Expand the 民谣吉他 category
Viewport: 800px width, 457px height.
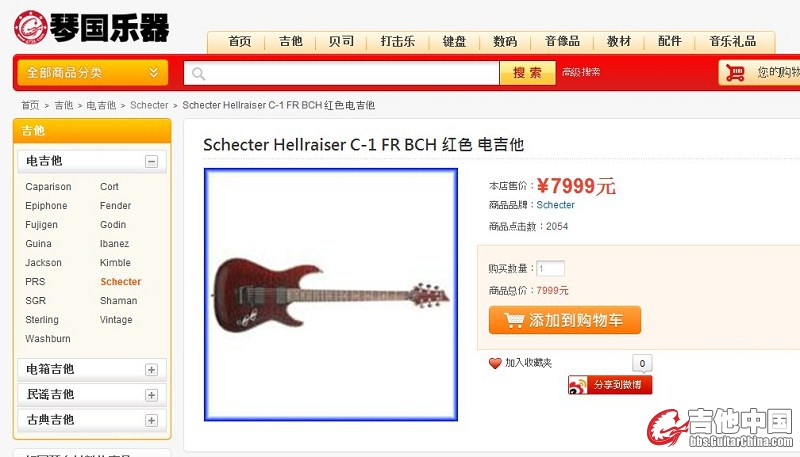tap(151, 395)
